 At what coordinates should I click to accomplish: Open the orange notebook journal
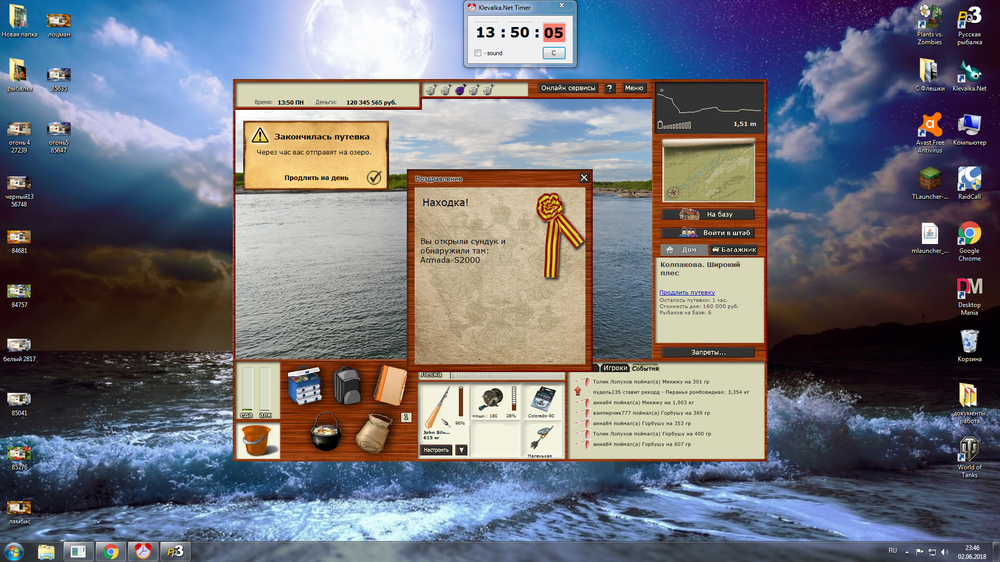391,384
